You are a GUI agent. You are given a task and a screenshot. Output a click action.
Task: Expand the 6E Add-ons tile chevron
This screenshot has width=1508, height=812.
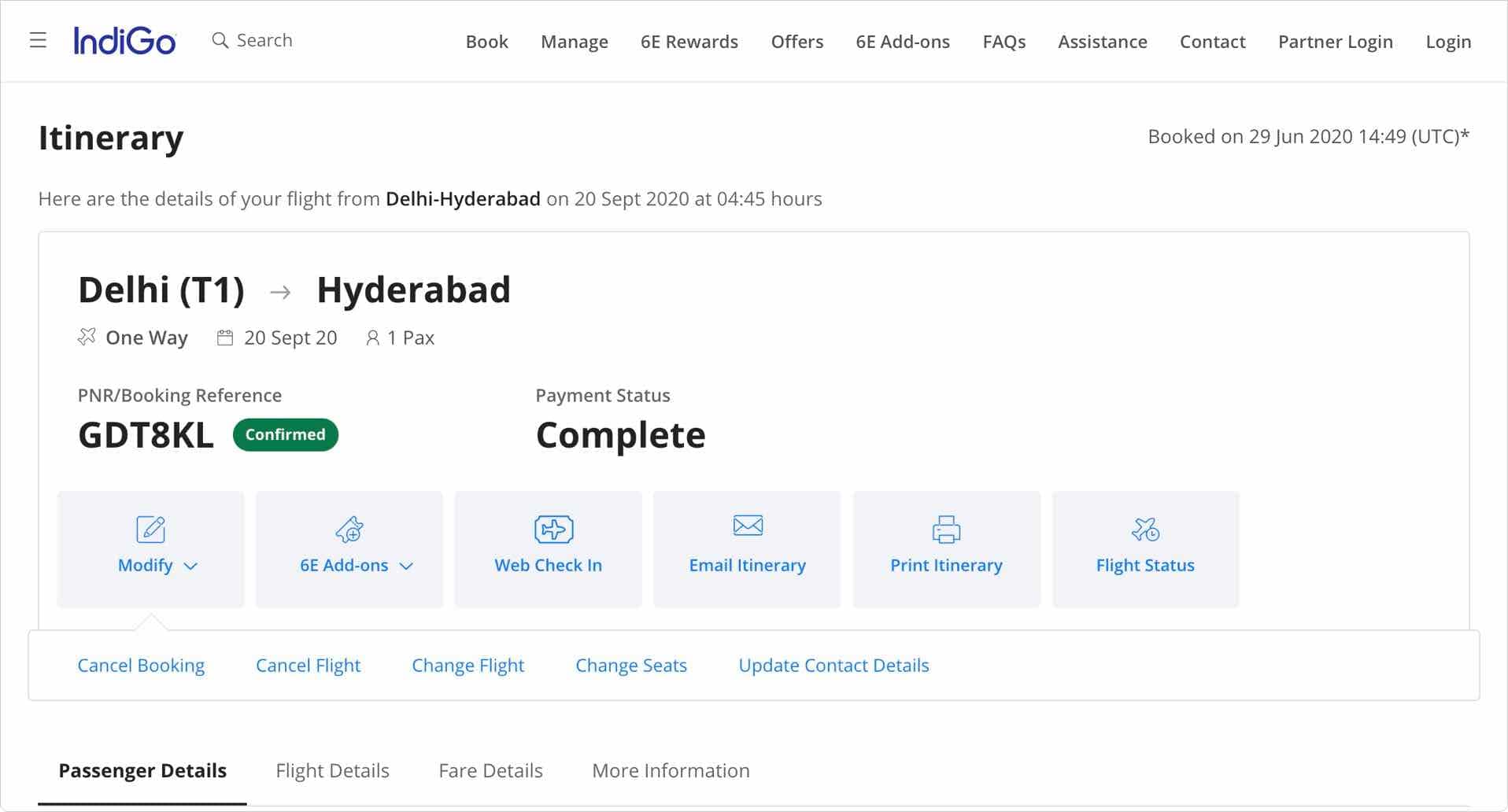point(406,566)
